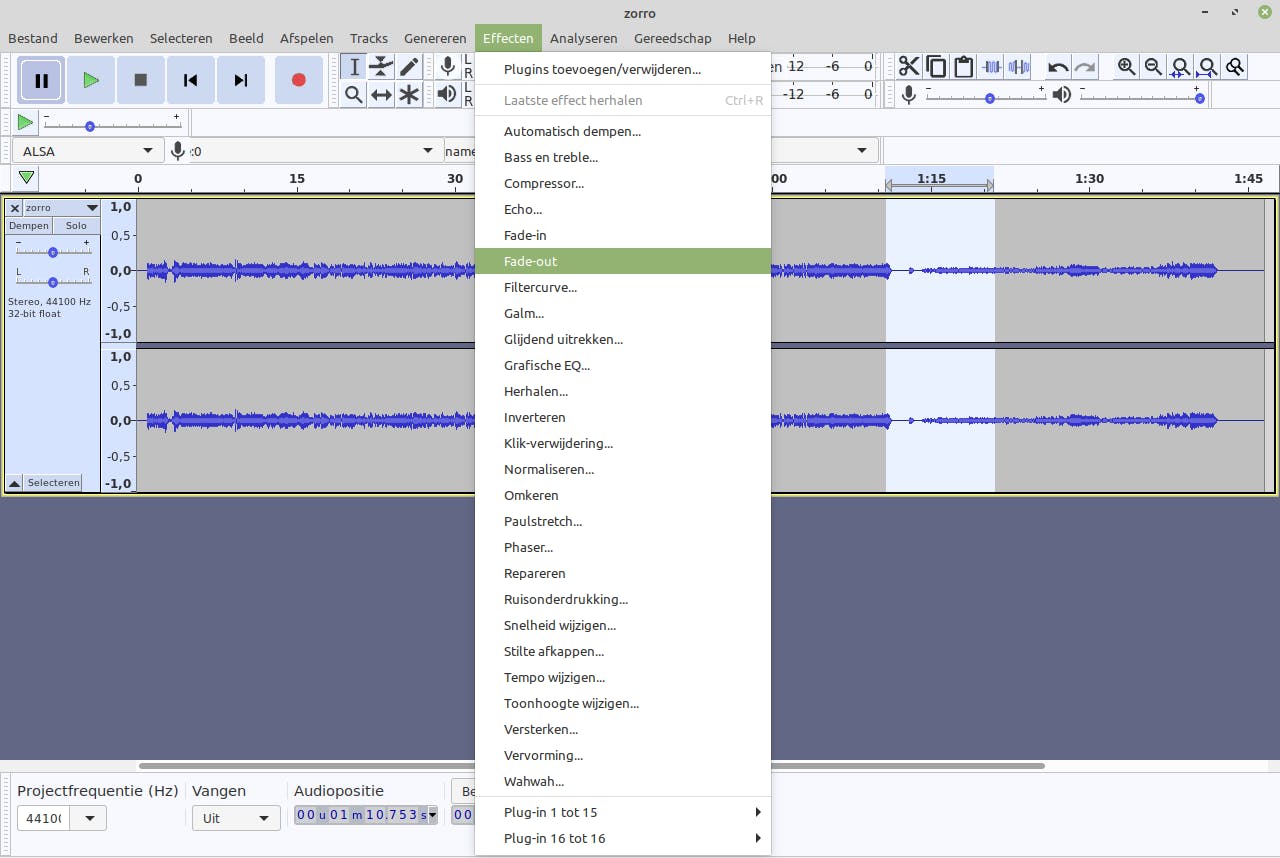Click the Pause playback button
The image size is (1280, 858).
[x=41, y=80]
